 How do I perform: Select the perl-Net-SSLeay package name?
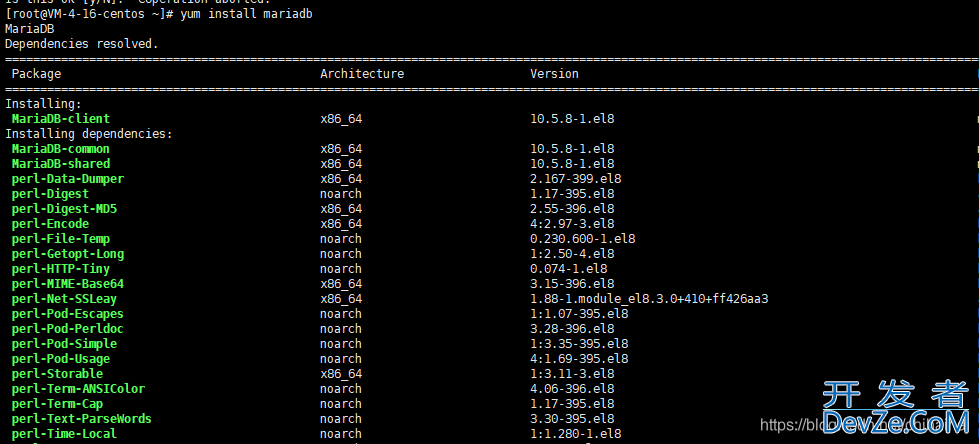tap(64, 298)
